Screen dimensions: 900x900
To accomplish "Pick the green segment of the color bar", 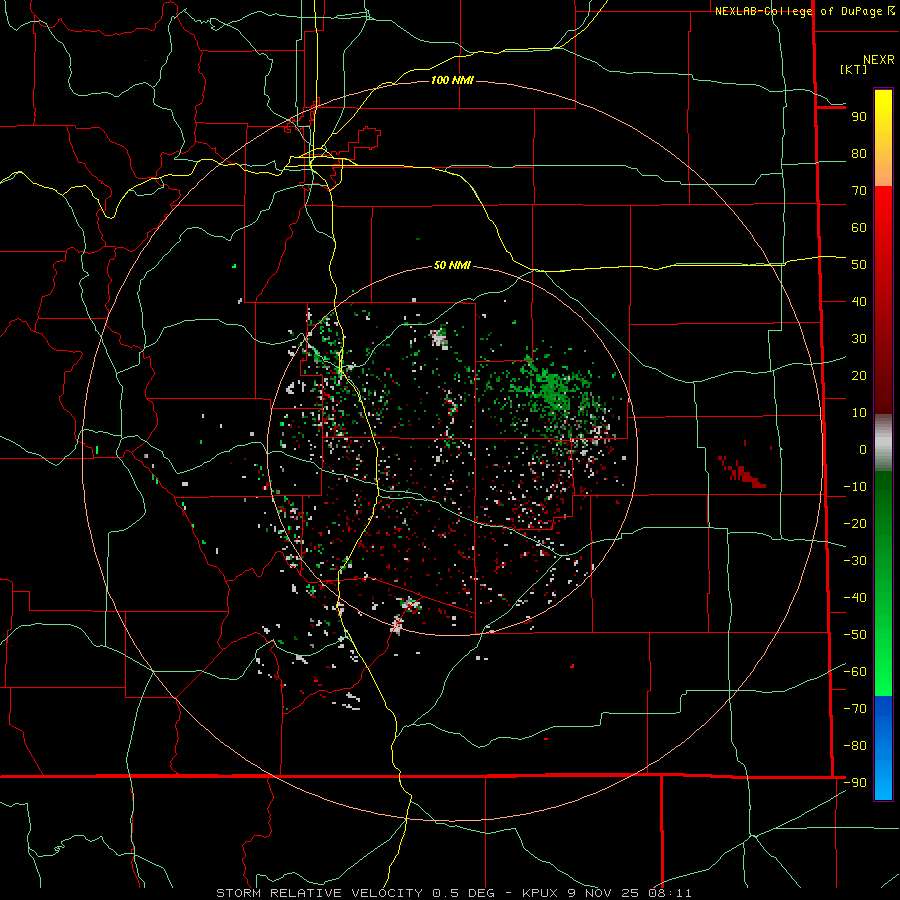I will [883, 583].
